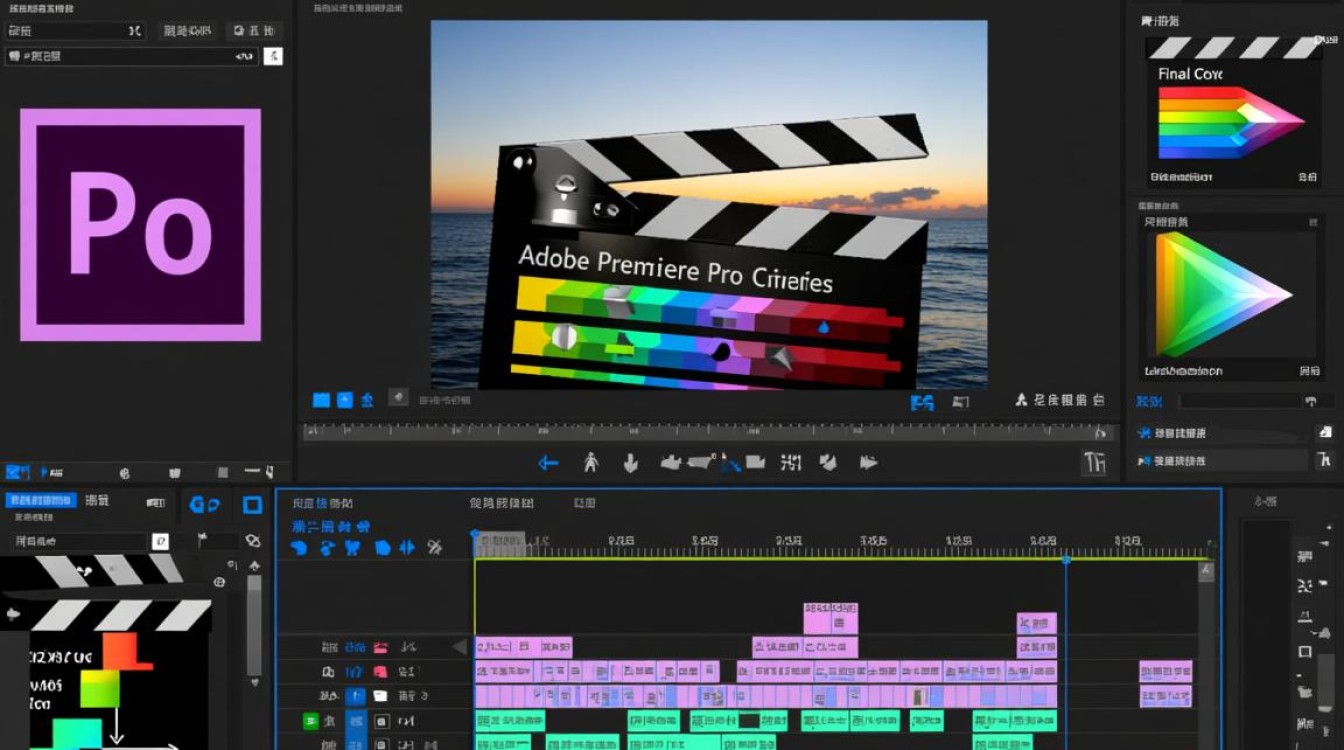Click the Adobe Premiere Pro clapperboard preview image
1344x750 pixels.
pos(709,204)
